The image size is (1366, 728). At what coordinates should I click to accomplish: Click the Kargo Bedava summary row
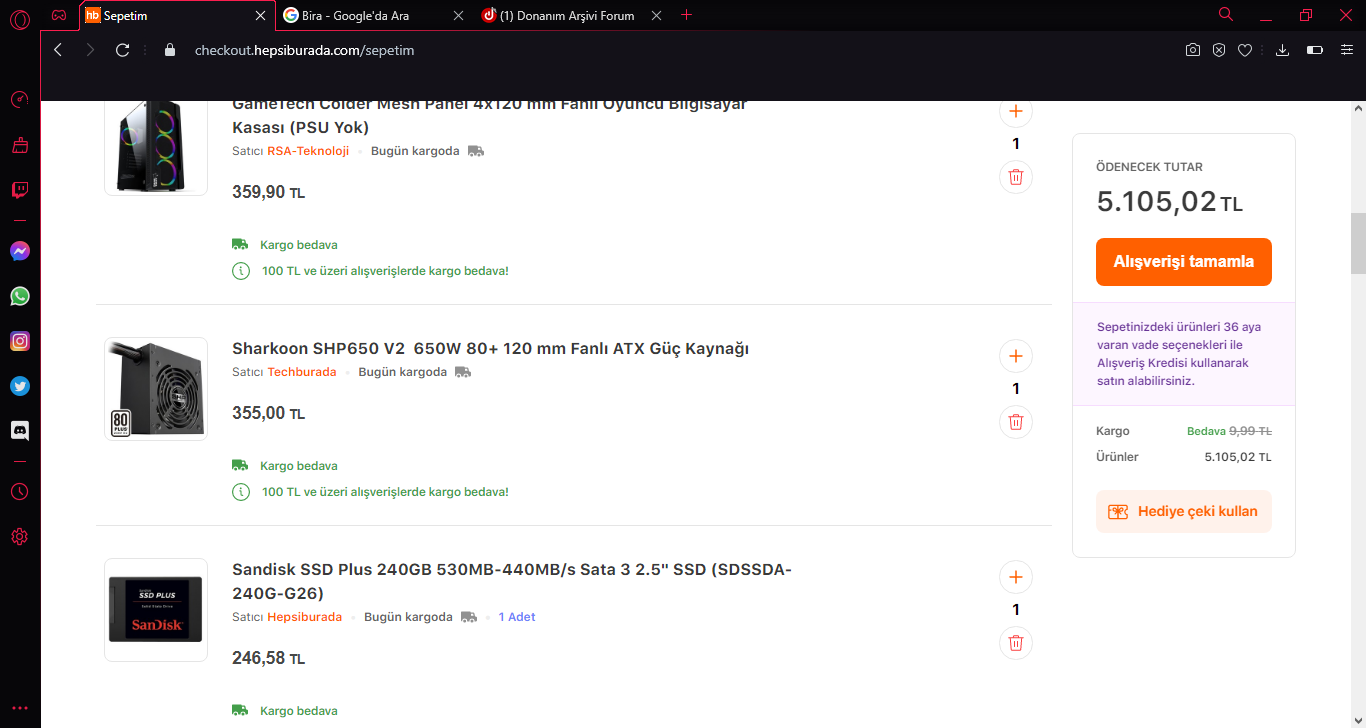point(1184,431)
